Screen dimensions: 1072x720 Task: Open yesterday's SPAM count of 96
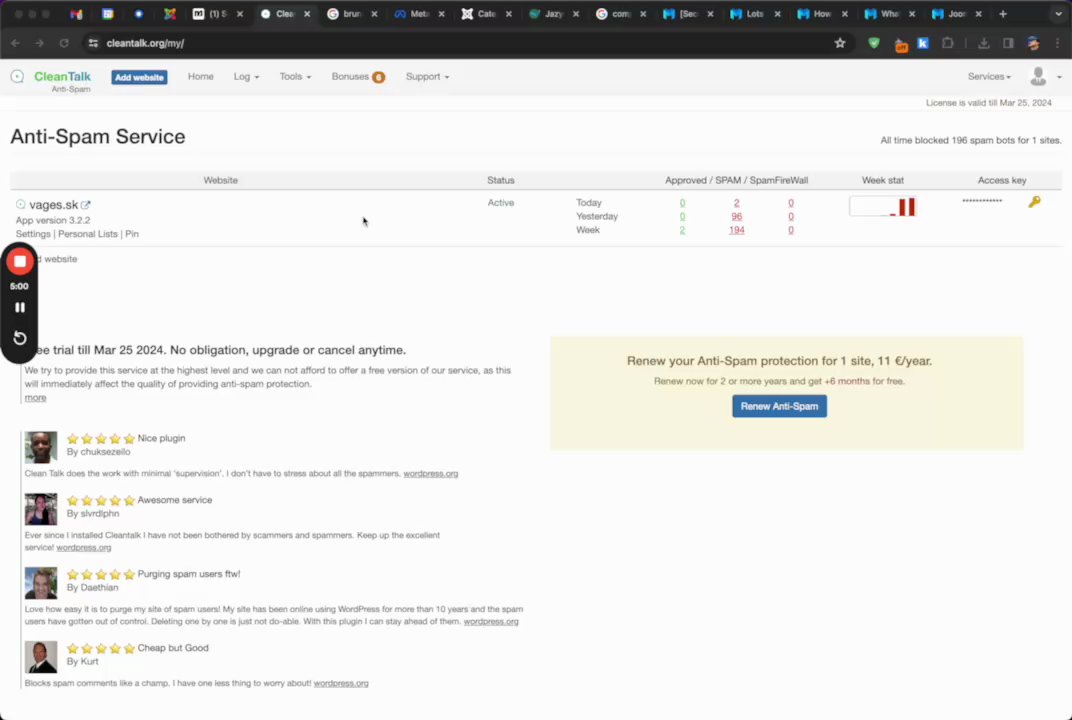736,217
